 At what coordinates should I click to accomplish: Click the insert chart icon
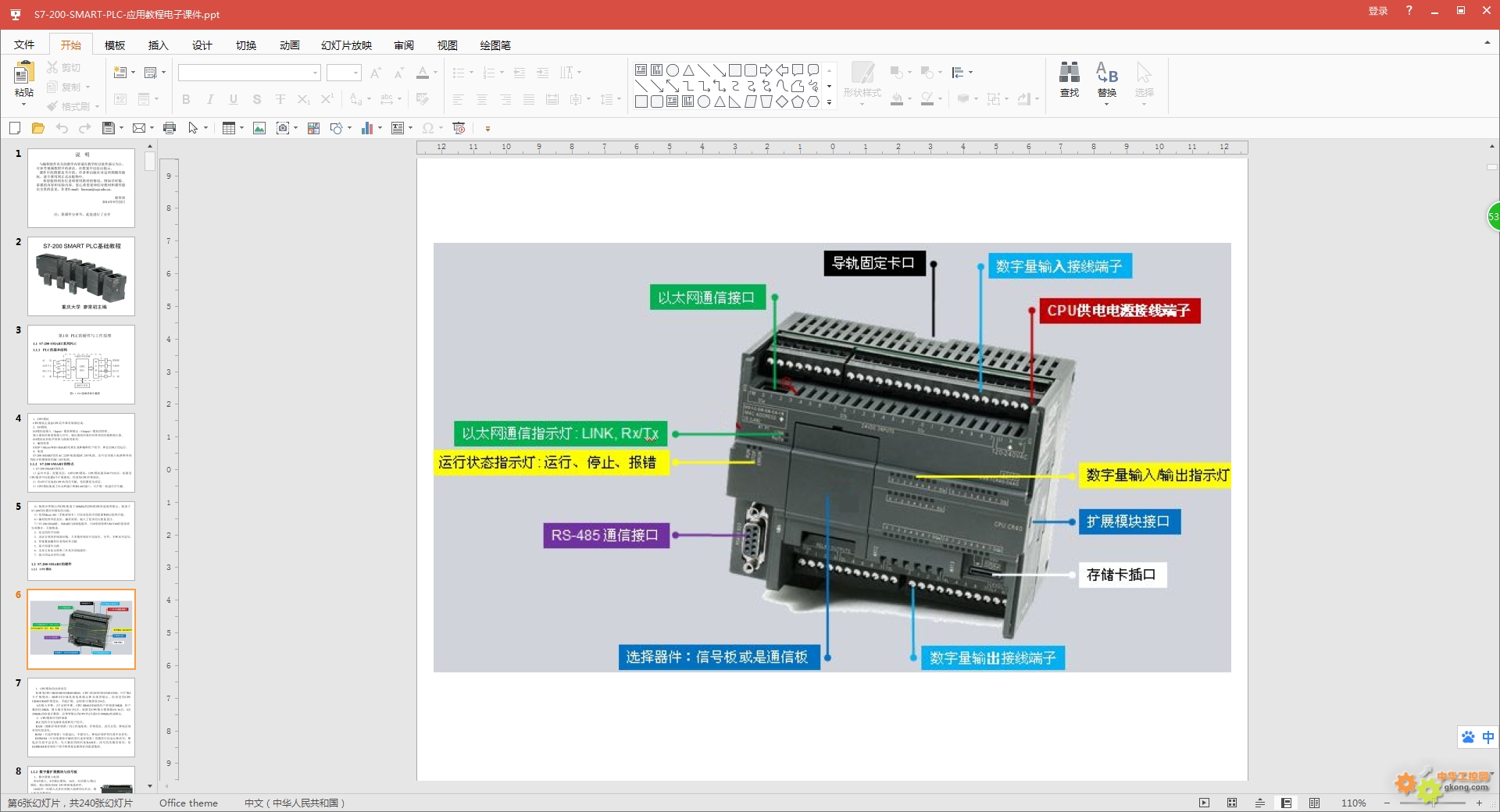[366, 128]
